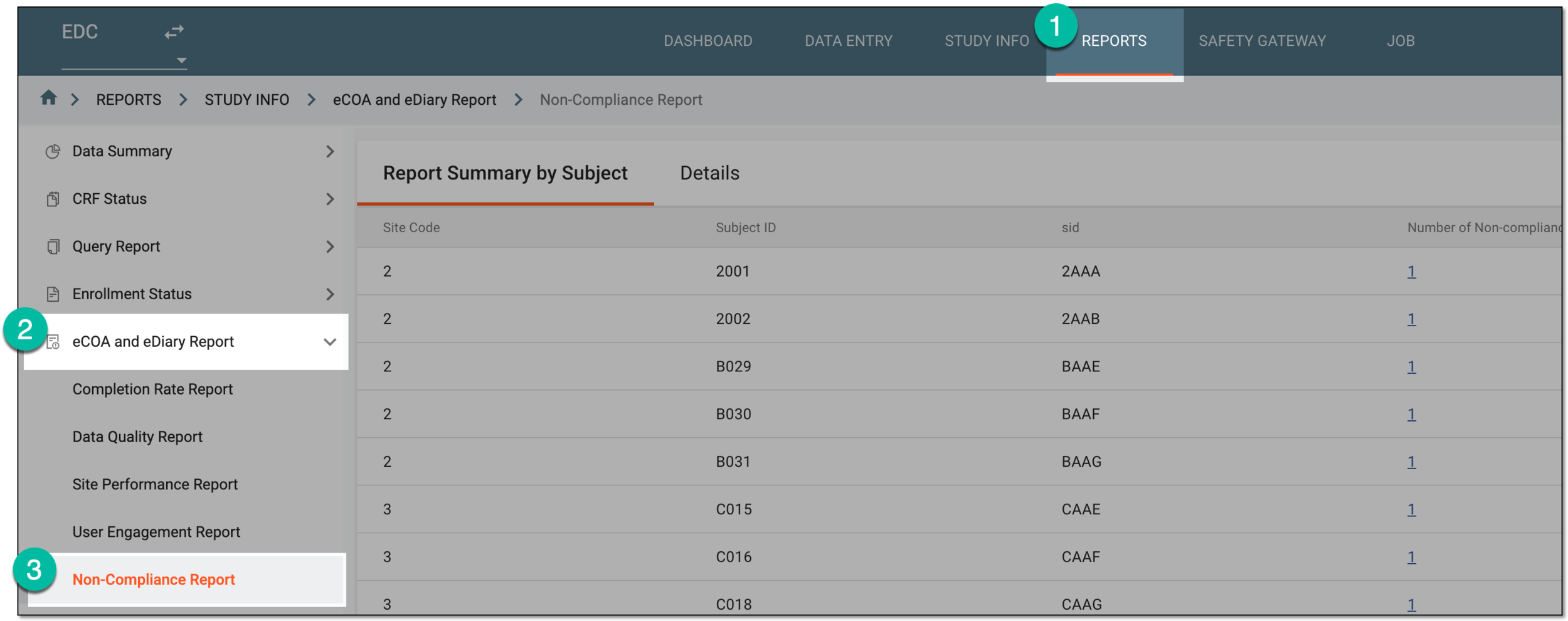Click sid cell CAAE
Screen dimensions: 1568x621
coord(1081,510)
